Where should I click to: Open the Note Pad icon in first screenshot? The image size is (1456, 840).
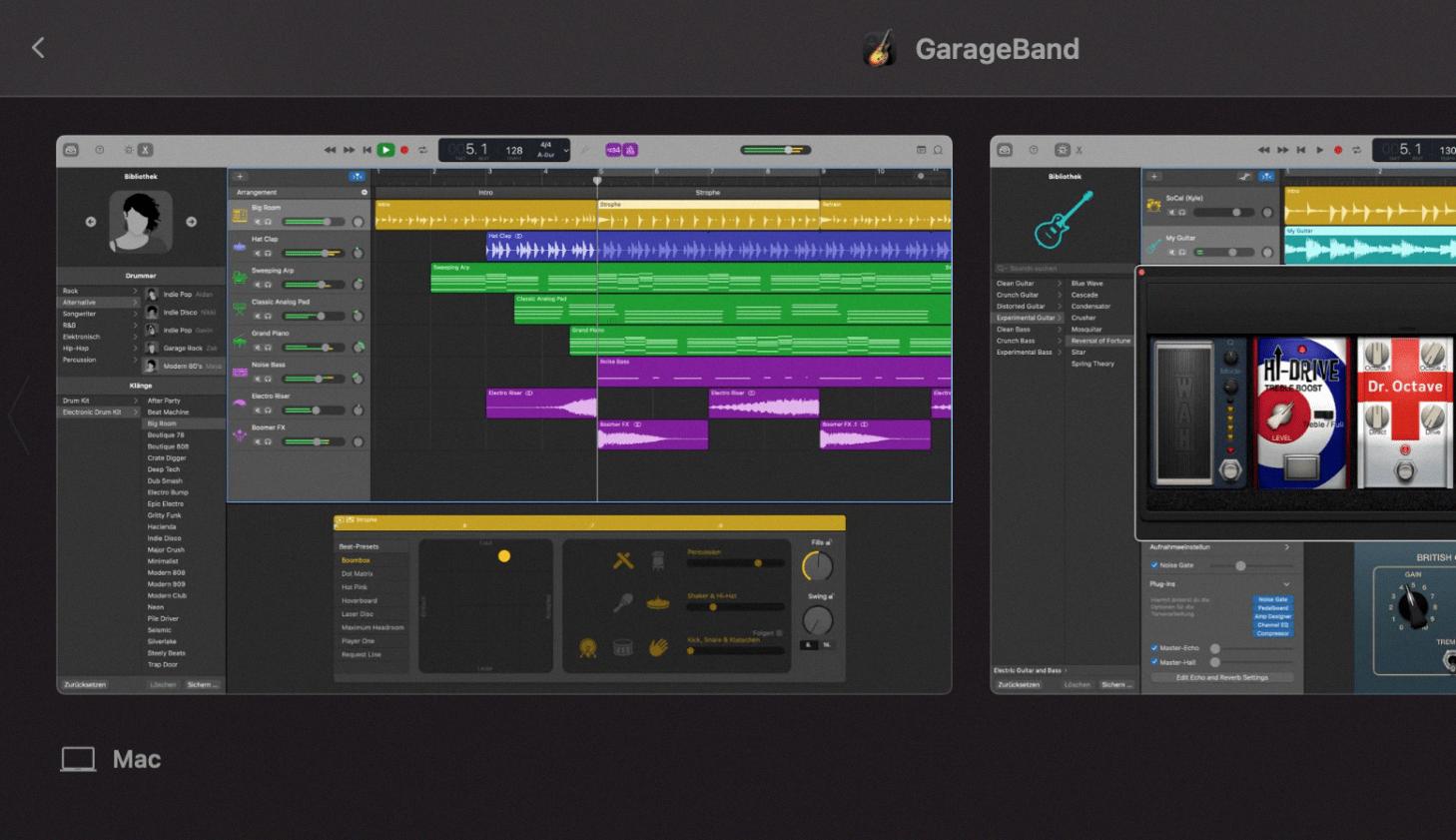click(x=921, y=150)
